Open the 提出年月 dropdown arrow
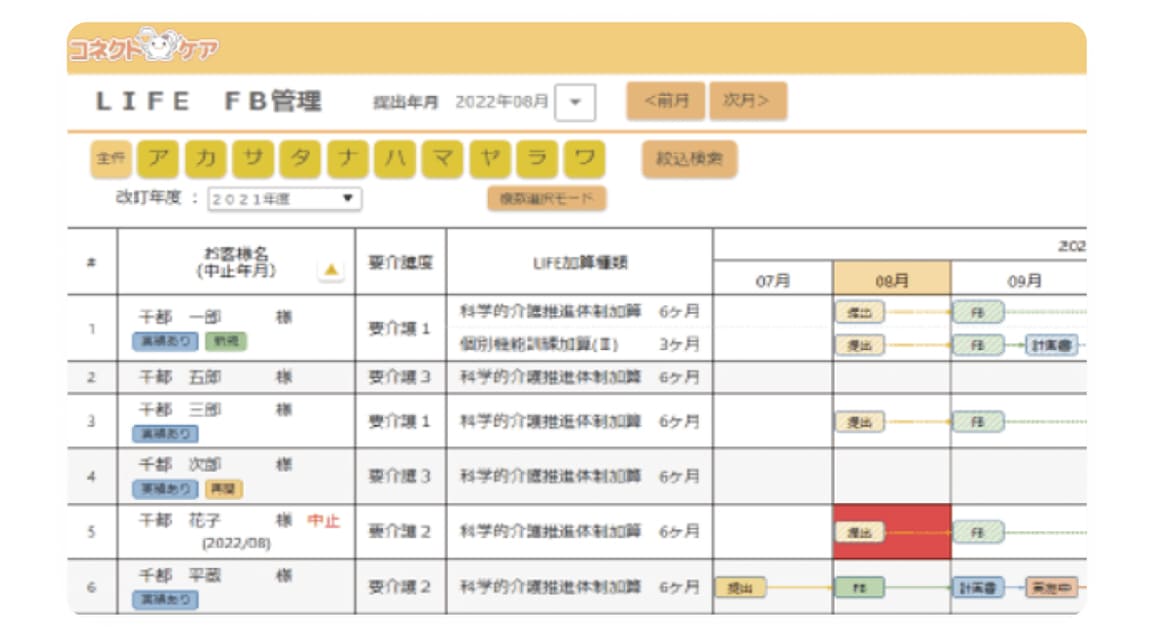Image resolution: width=1152 pixels, height=638 pixels. point(575,102)
